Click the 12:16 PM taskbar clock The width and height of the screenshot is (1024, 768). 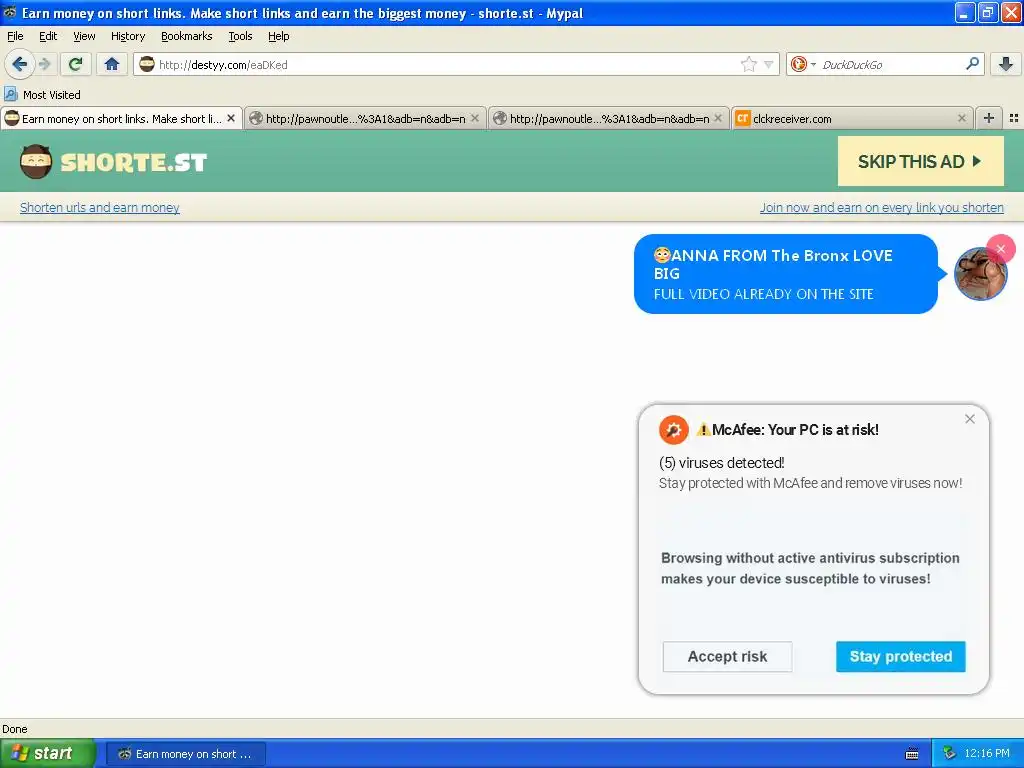[987, 753]
